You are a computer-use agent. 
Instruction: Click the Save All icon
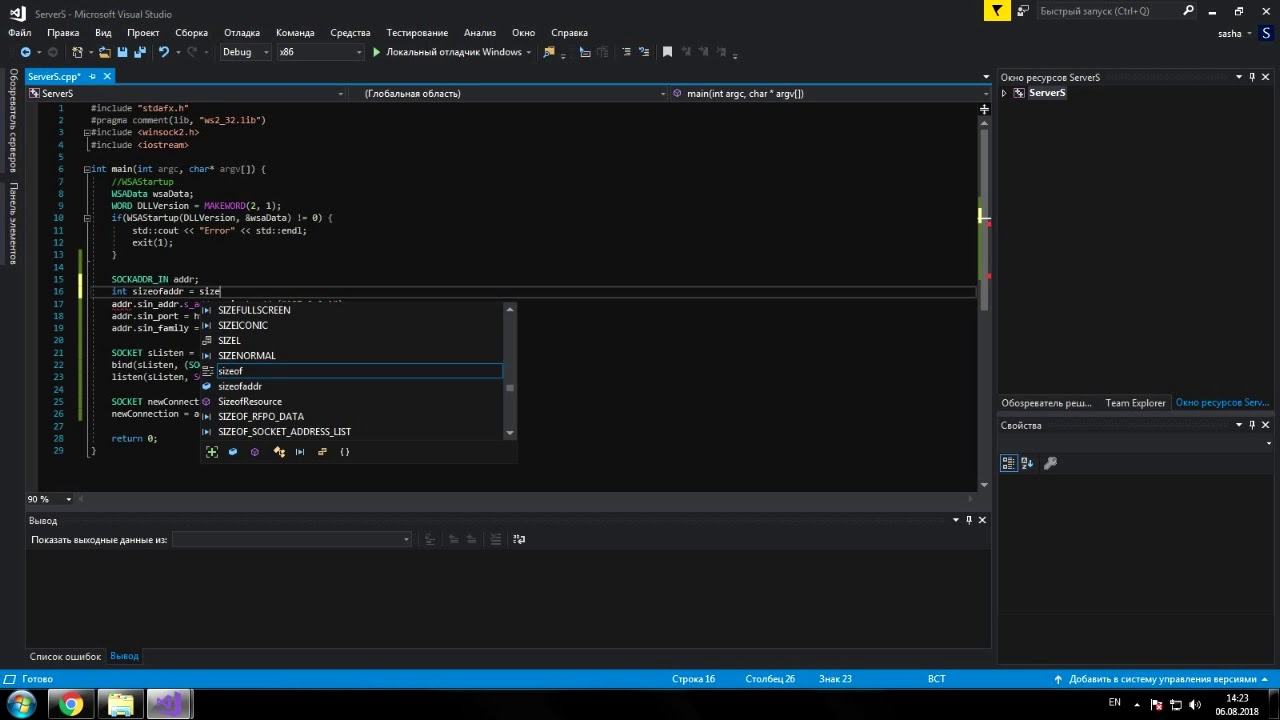pyautogui.click(x=139, y=52)
